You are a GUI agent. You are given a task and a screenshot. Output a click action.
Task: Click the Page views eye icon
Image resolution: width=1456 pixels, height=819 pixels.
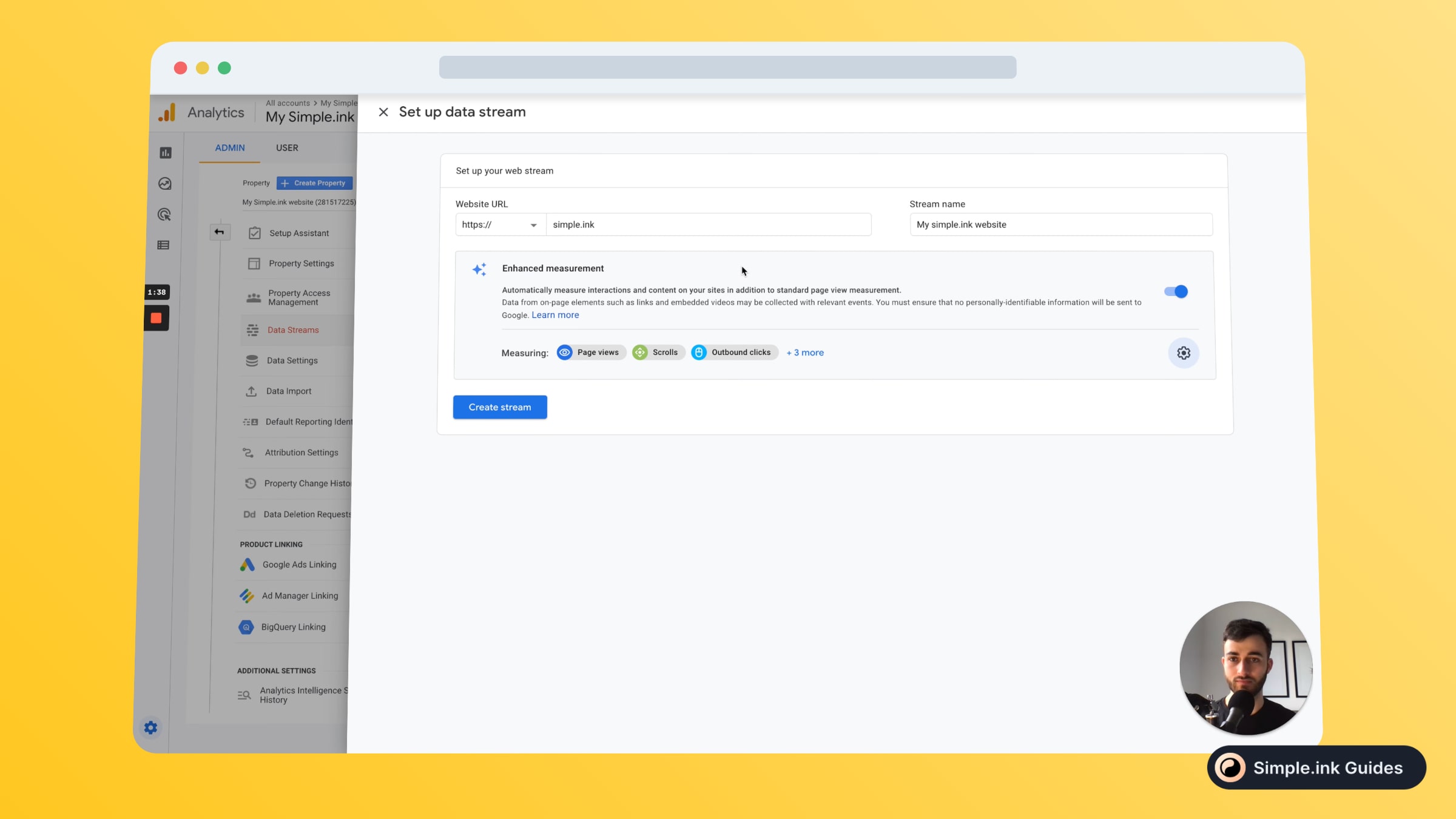click(x=565, y=352)
